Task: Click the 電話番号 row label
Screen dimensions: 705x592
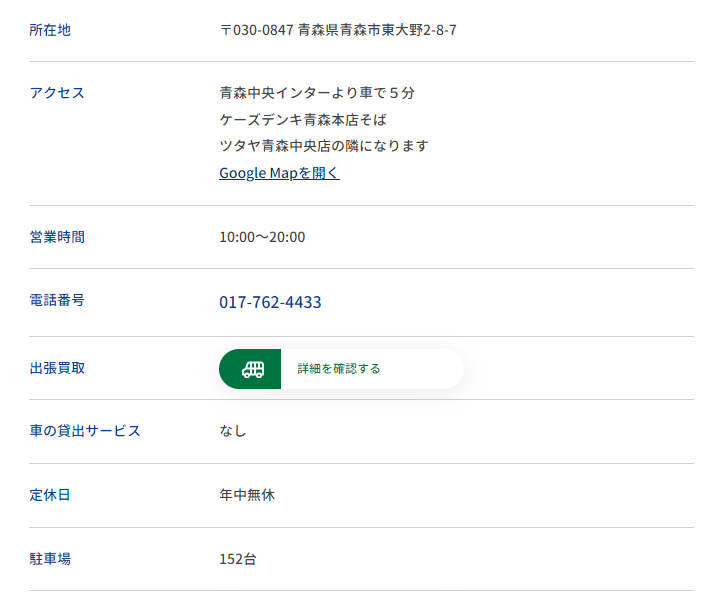Action: click(x=57, y=300)
